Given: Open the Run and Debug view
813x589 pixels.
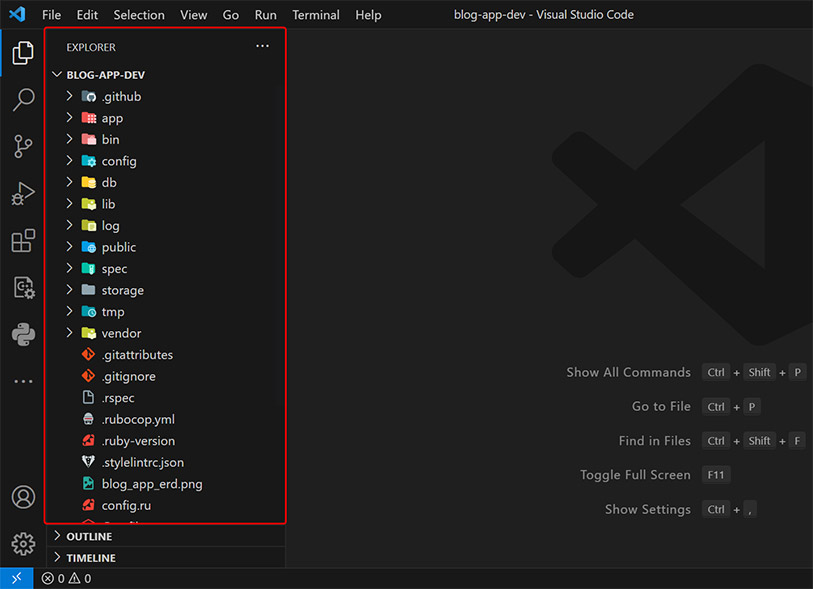Looking at the screenshot, I should (23, 194).
